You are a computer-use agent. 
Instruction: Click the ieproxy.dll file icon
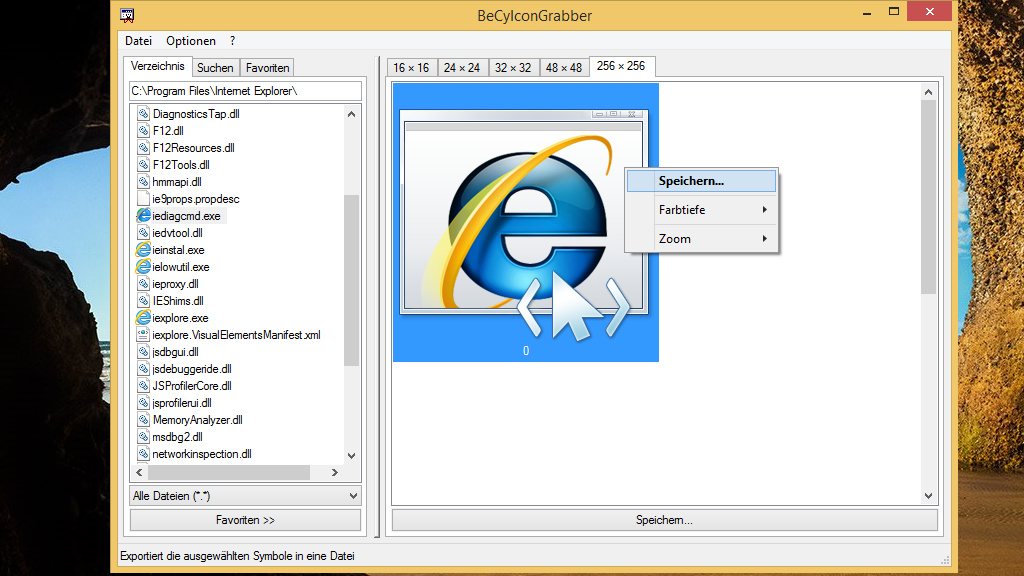pyautogui.click(x=144, y=283)
